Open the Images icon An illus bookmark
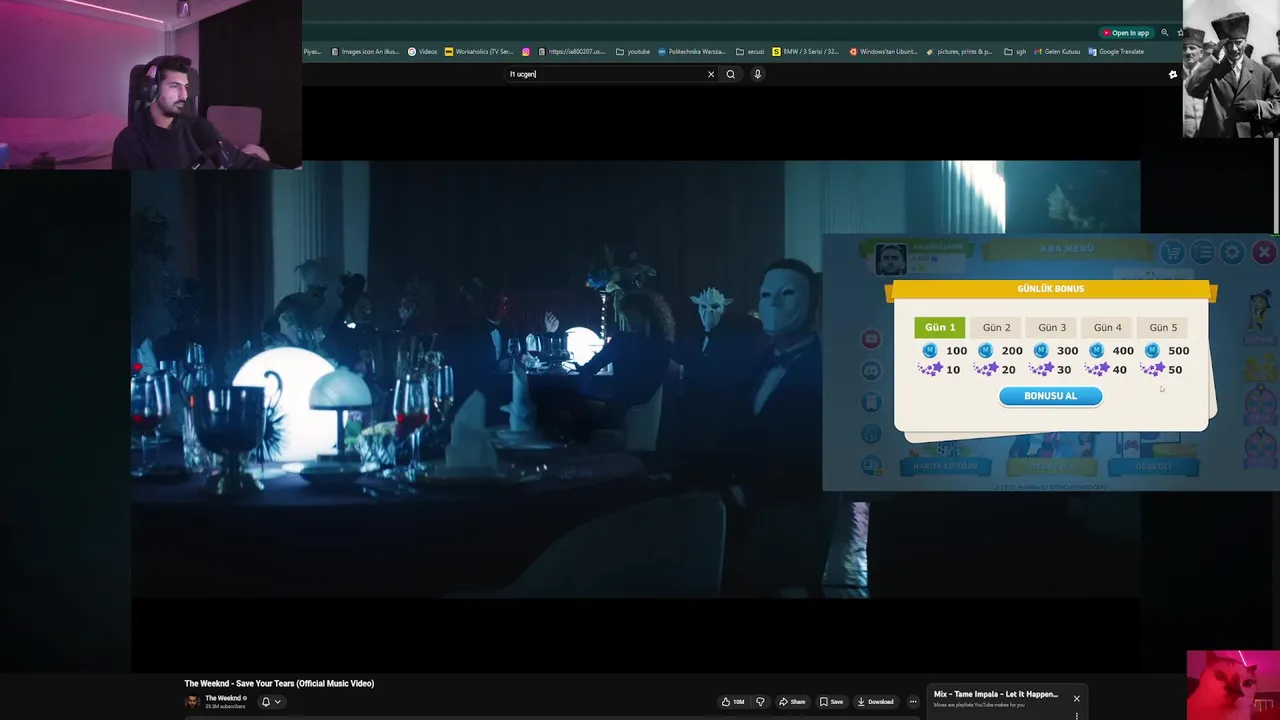Image resolution: width=1280 pixels, height=720 pixels. (x=365, y=52)
